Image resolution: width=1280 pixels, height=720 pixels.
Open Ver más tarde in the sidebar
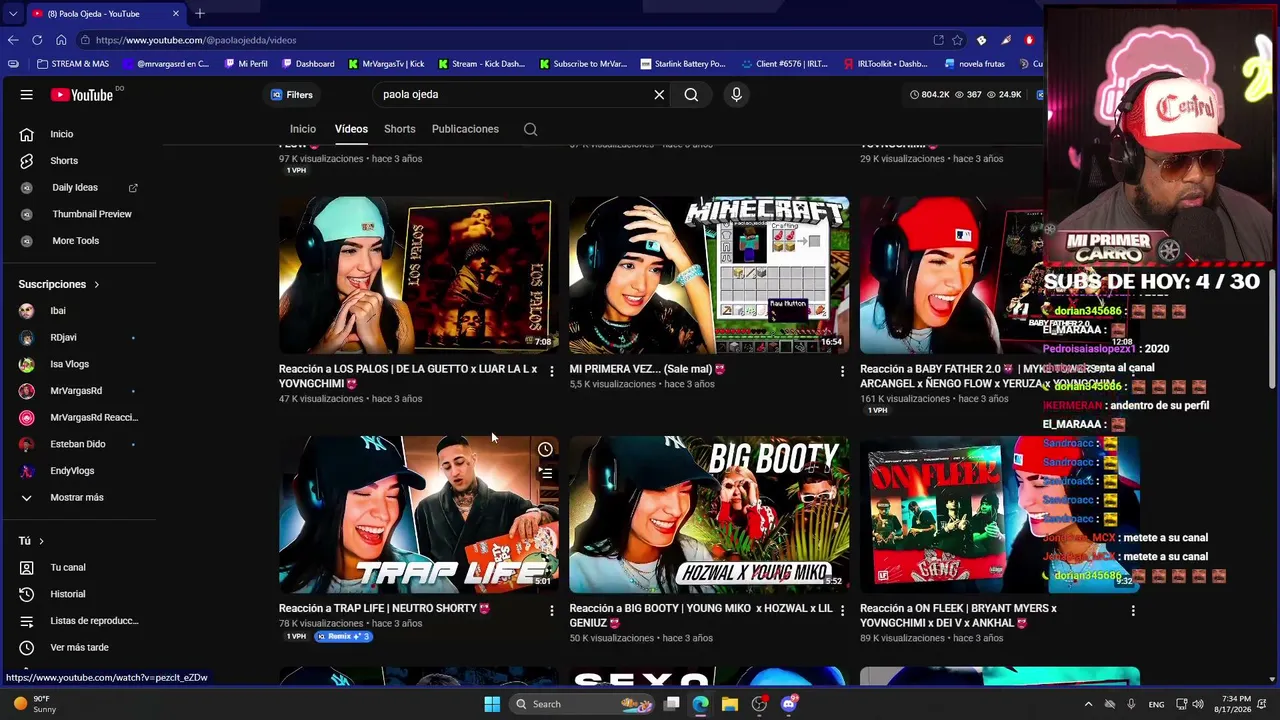[78, 648]
